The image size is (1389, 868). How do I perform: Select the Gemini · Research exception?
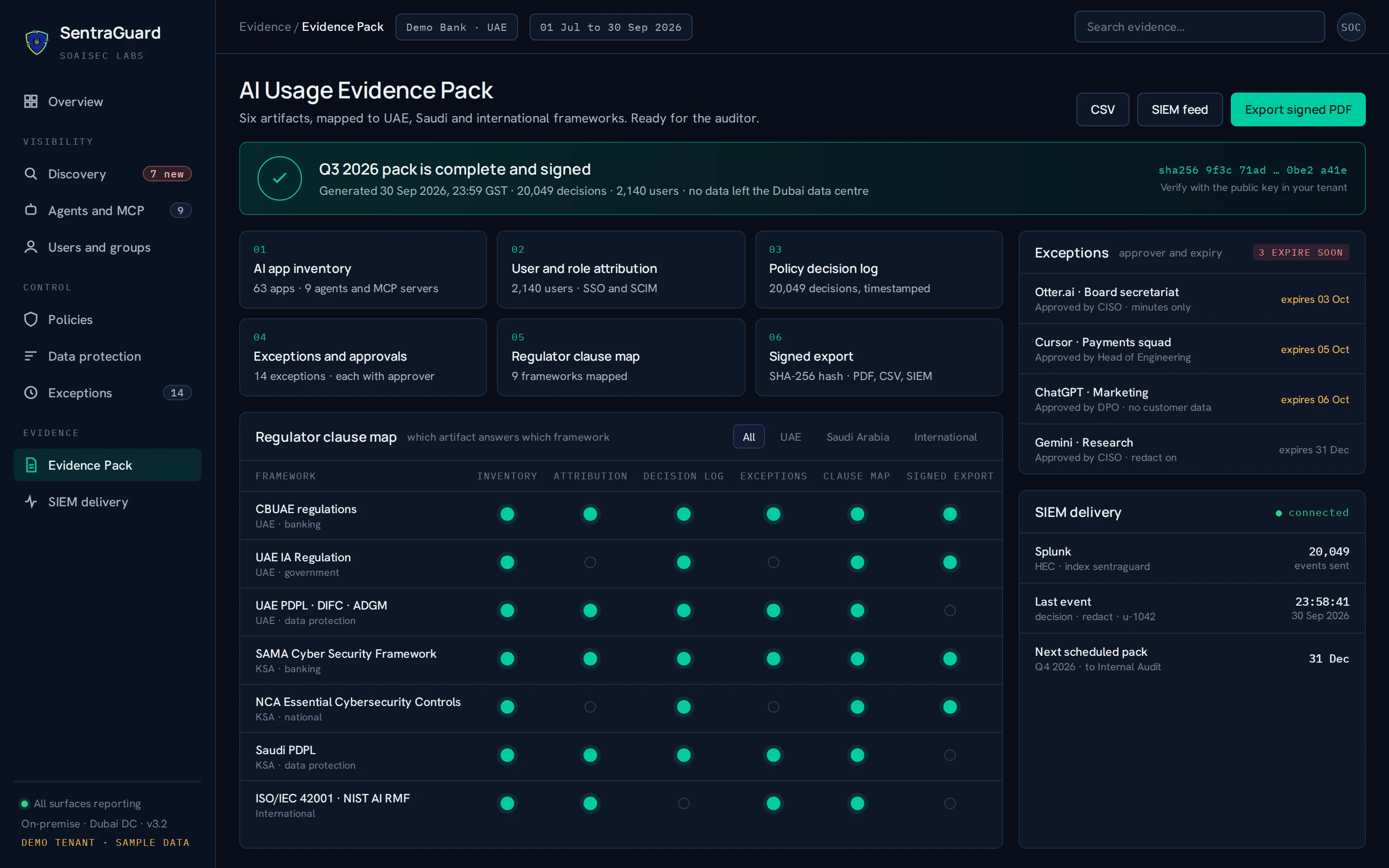tap(1192, 449)
